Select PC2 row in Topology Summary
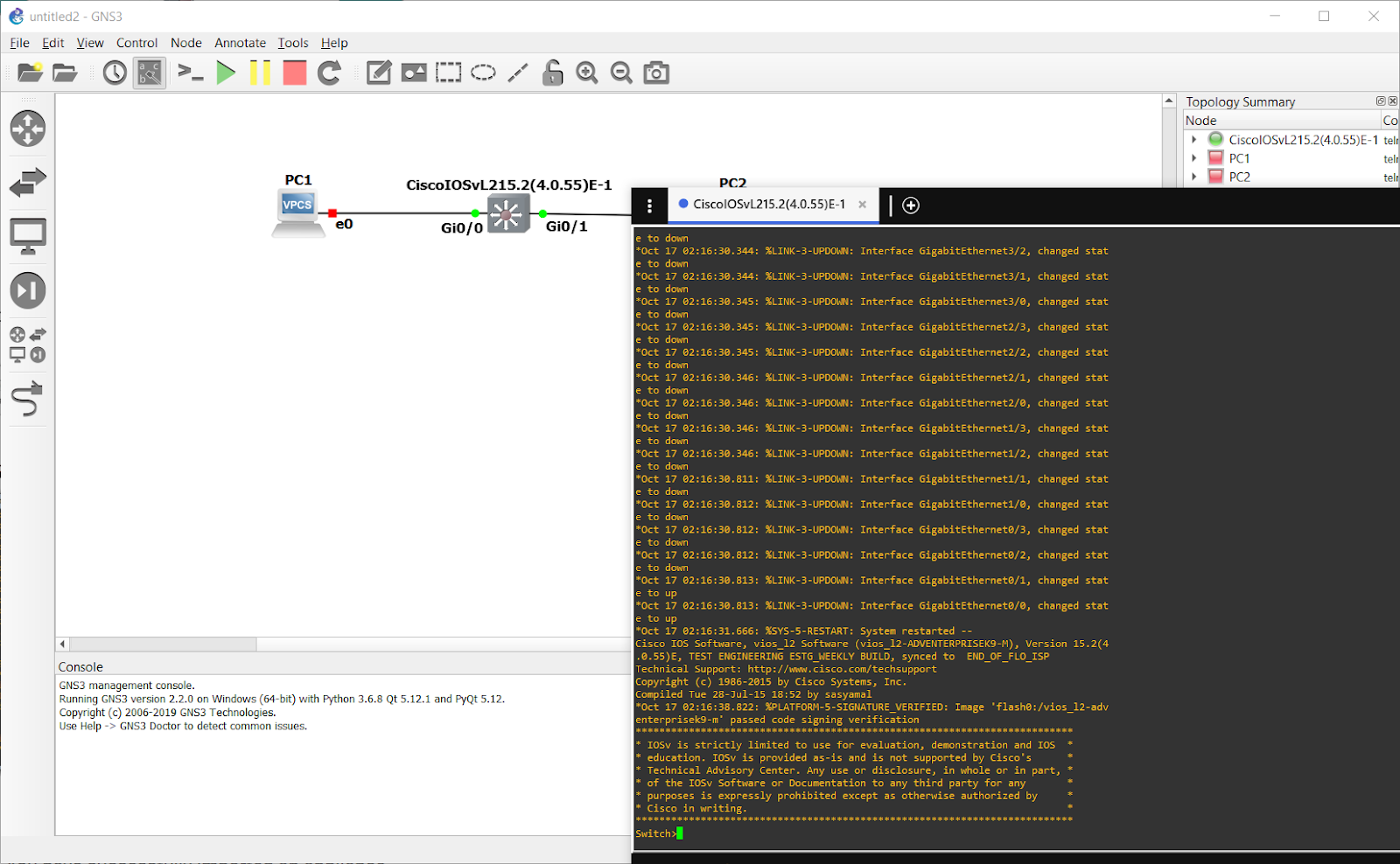1400x864 pixels. point(1239,177)
